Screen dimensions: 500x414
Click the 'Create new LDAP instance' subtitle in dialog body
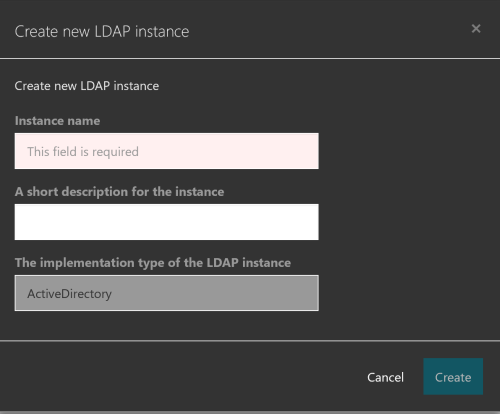point(87,86)
